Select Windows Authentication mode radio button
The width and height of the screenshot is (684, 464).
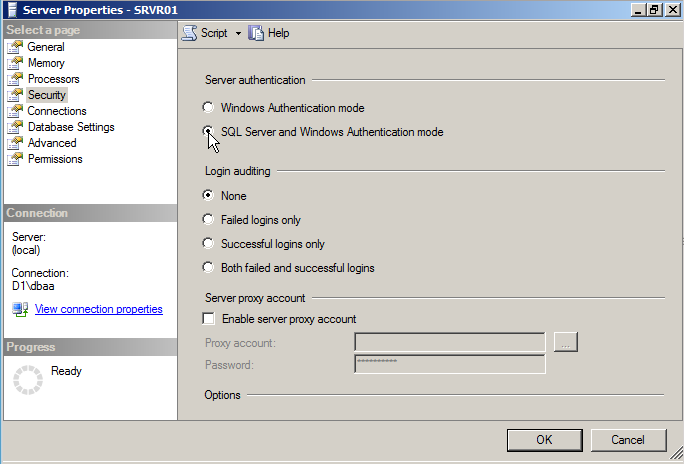coord(208,108)
